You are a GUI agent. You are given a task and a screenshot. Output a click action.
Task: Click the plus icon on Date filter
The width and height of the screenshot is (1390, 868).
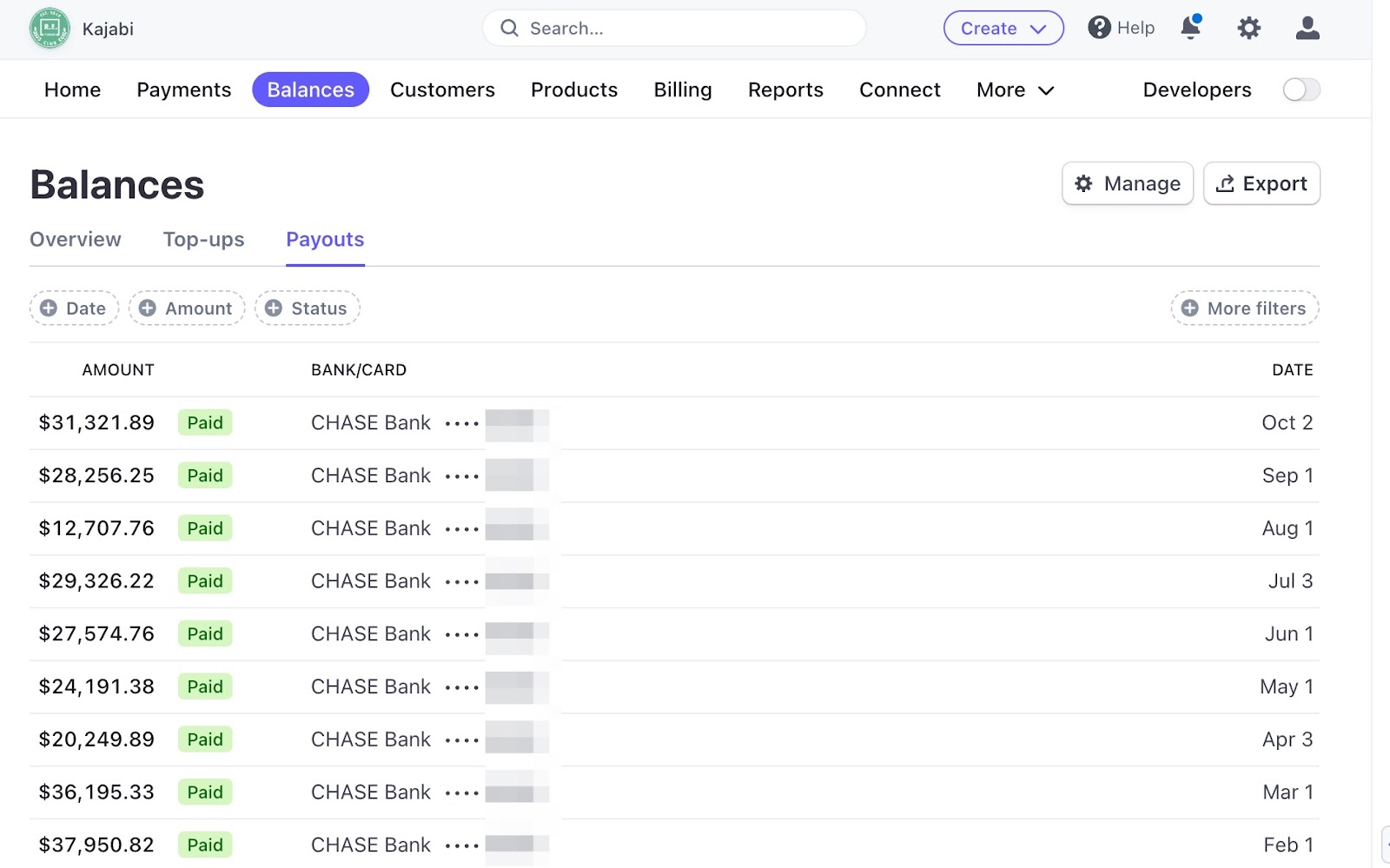[x=49, y=308]
